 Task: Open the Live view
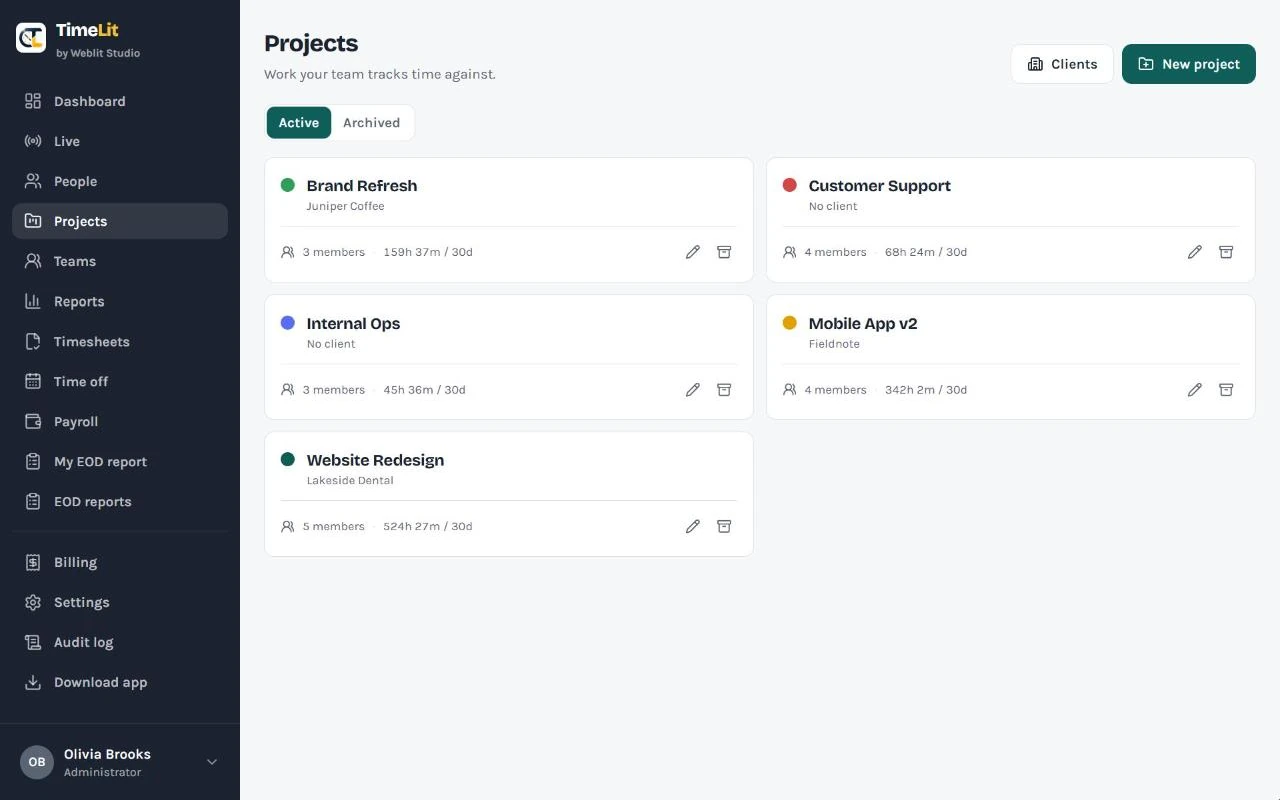click(x=120, y=141)
